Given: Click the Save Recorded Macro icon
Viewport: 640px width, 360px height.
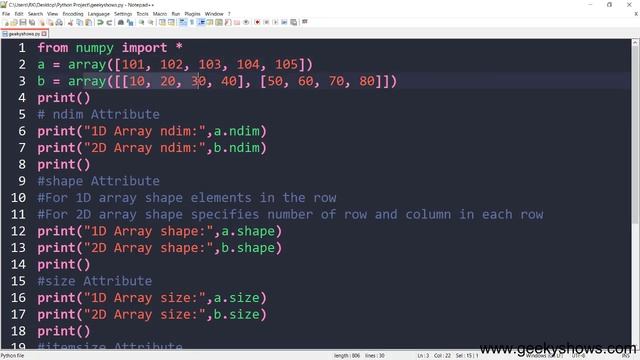Looking at the screenshot, I should click(293, 22).
